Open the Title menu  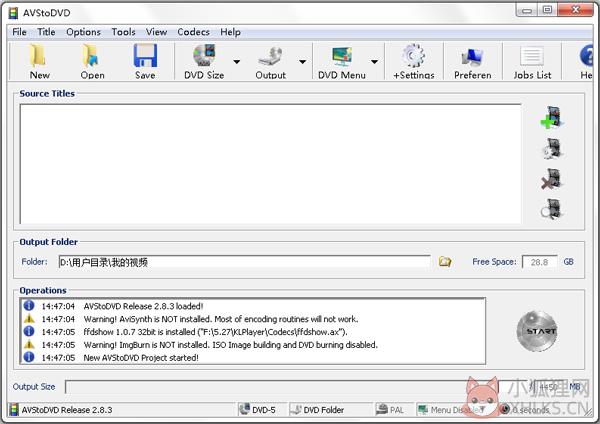coord(46,32)
